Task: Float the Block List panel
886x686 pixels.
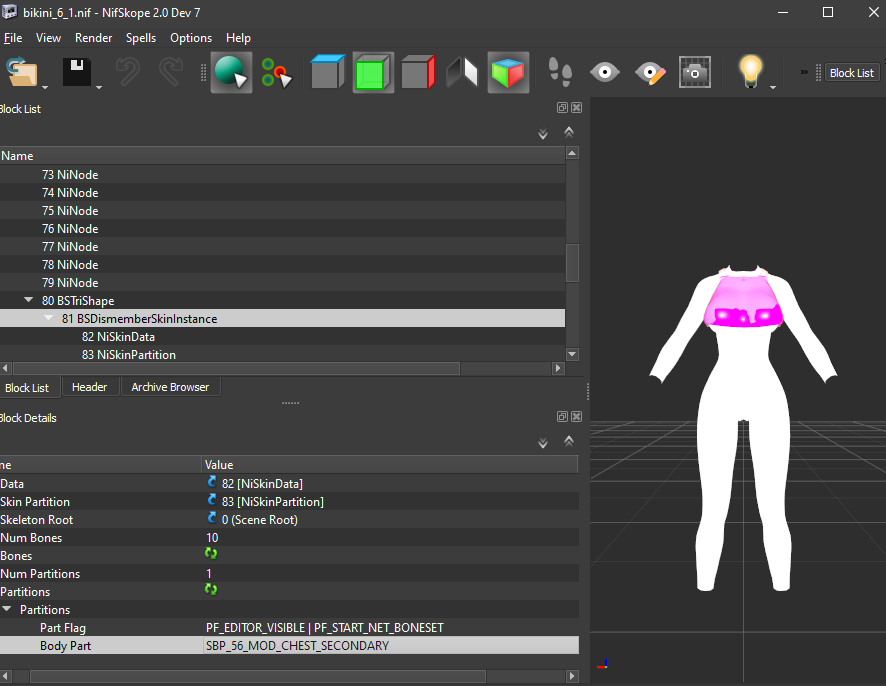Action: click(562, 107)
